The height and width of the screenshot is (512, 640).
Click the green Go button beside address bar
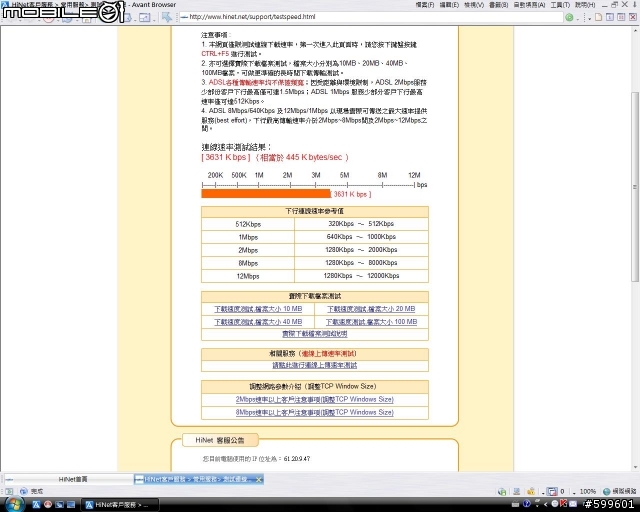click(569, 17)
